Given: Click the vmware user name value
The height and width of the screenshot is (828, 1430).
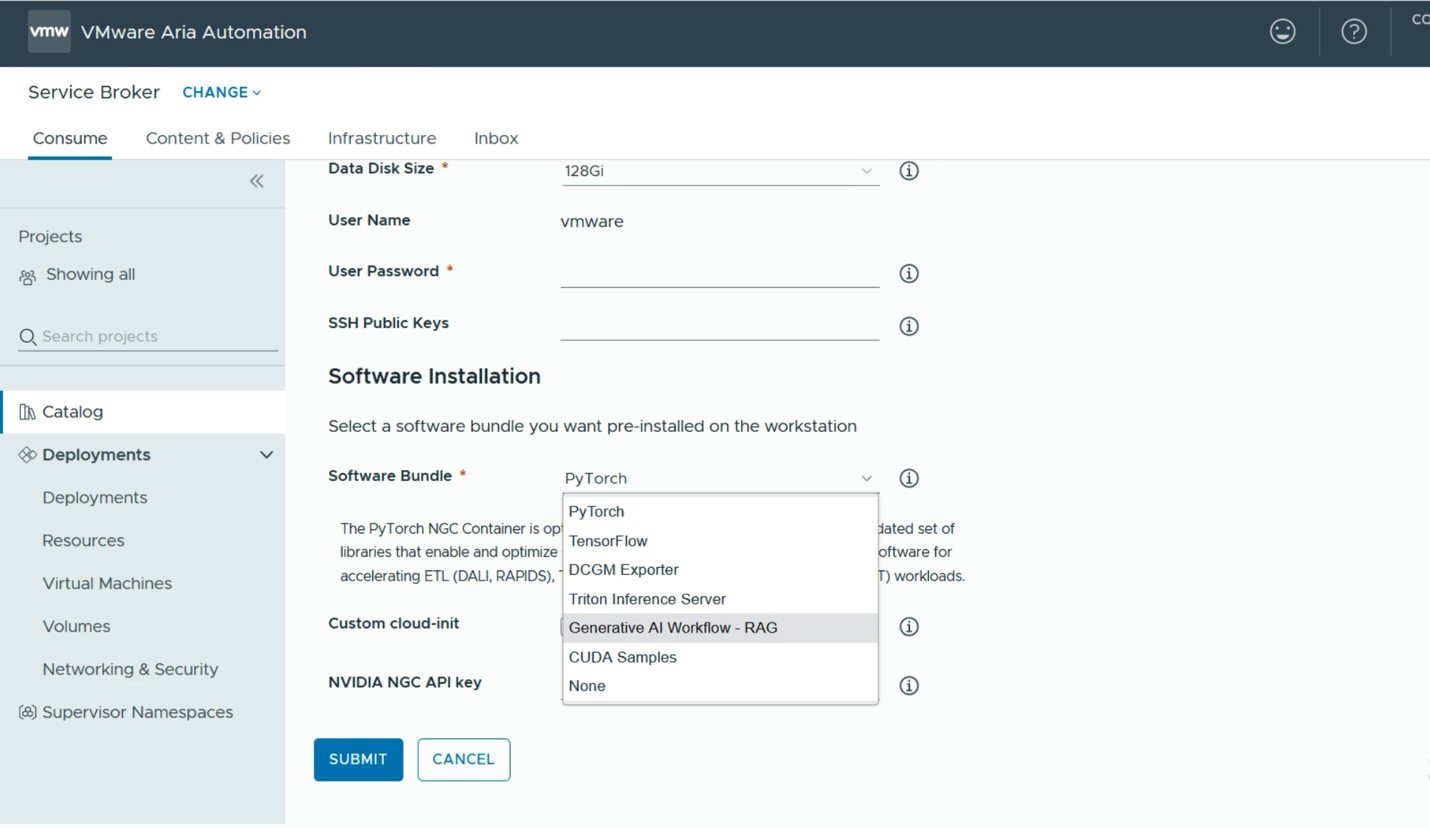Looking at the screenshot, I should pos(592,222).
